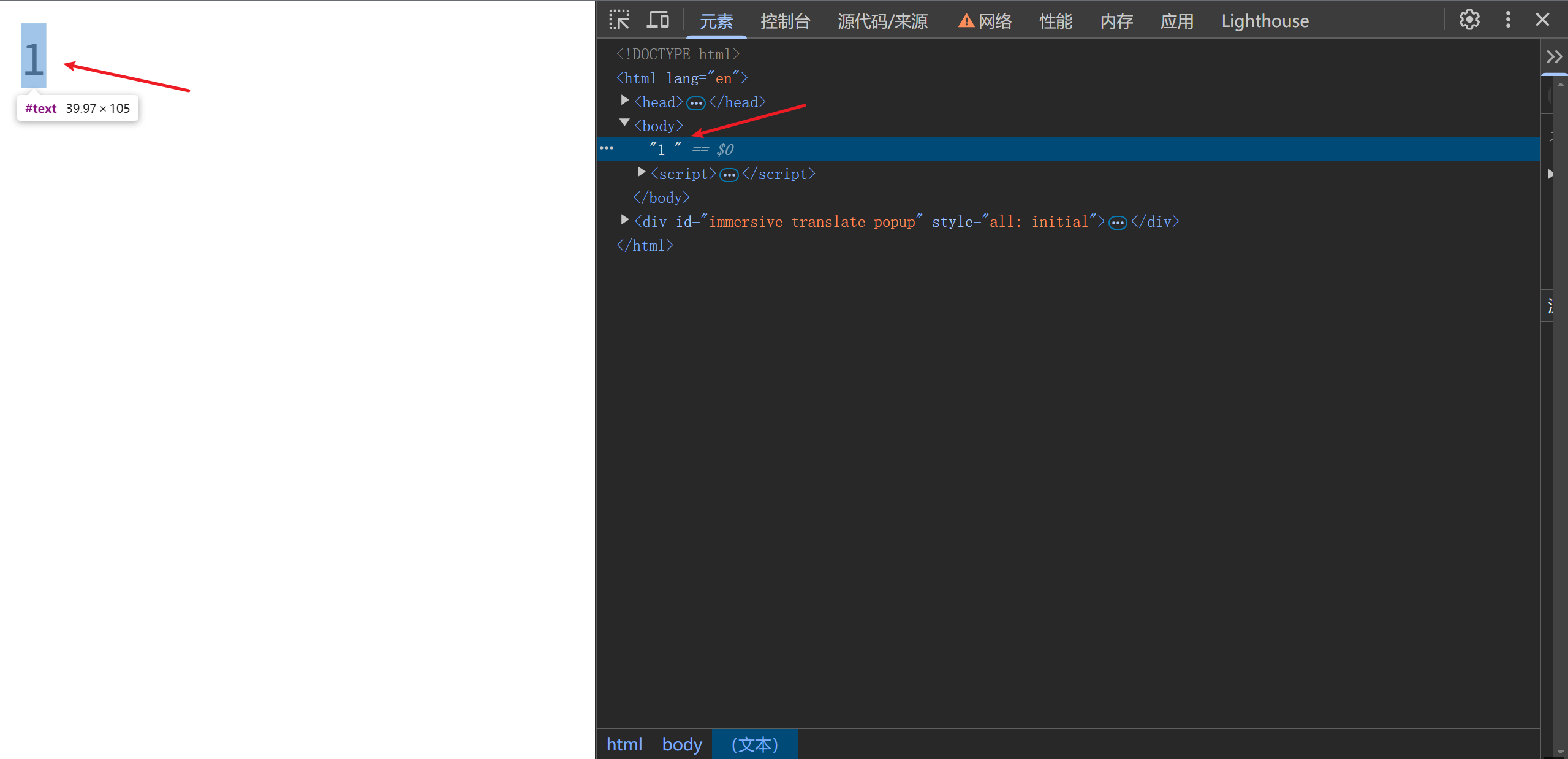Click ellipsis badge in immersive-translate div
Image resolution: width=1568 pixels, height=759 pixels.
[1118, 223]
